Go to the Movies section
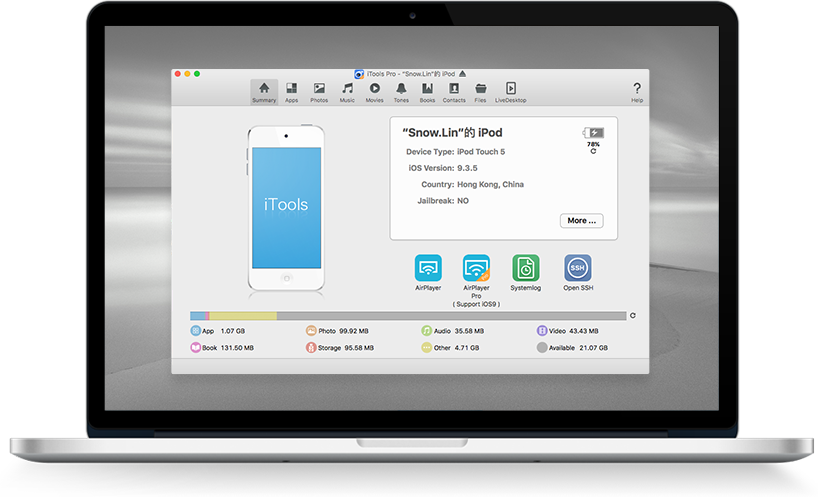The height and width of the screenshot is (497, 818). click(x=374, y=92)
